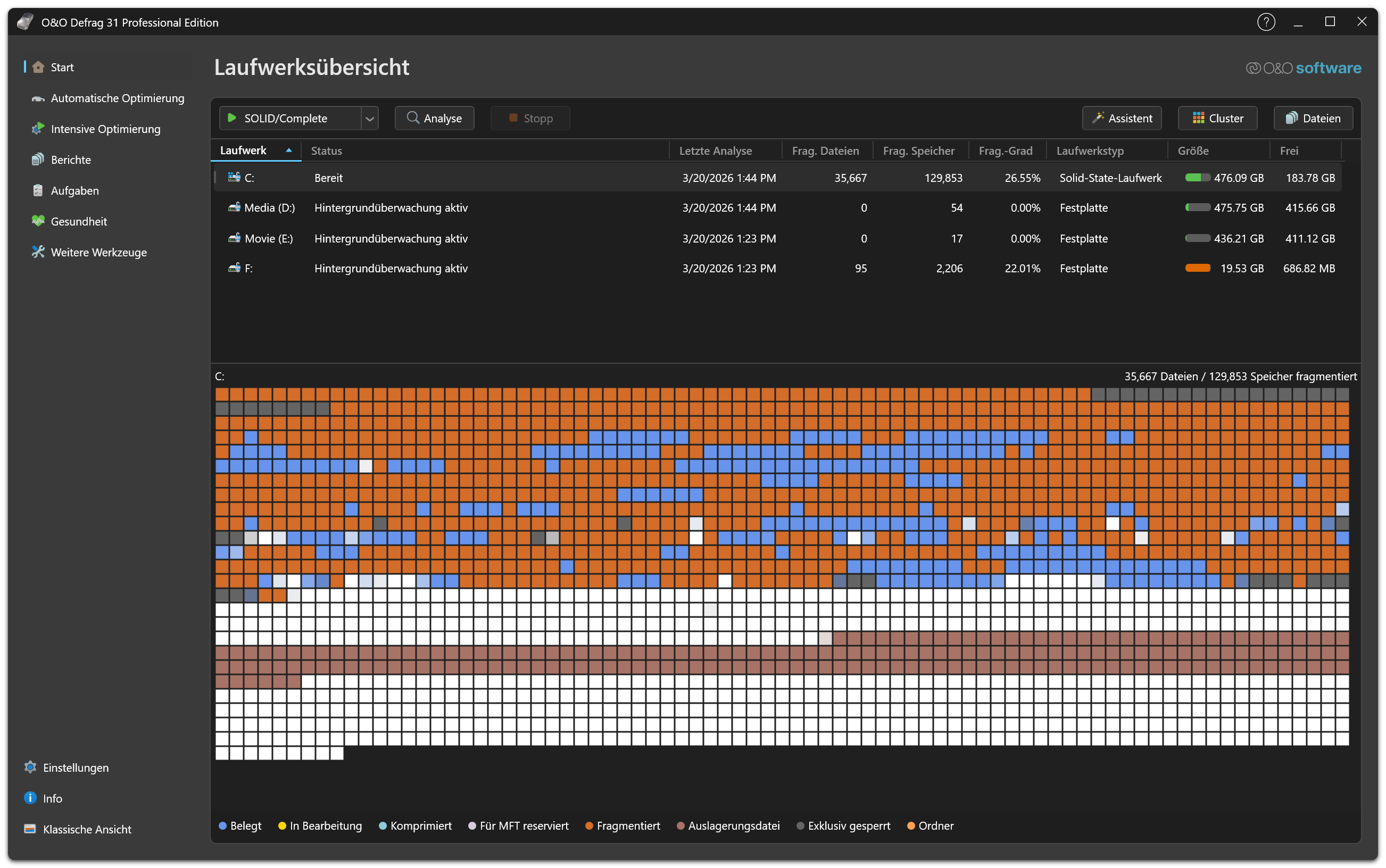This screenshot has width=1386, height=868.
Task: Open Berichte reports icon in sidebar
Action: pyautogui.click(x=38, y=160)
